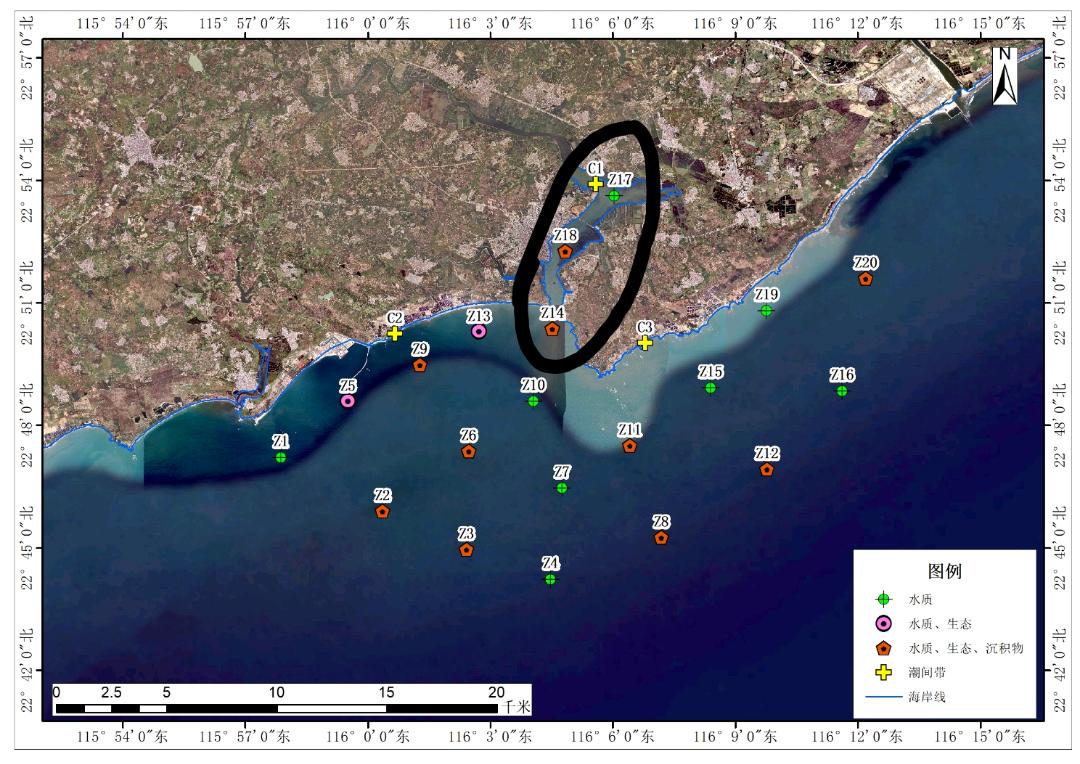This screenshot has height=764, width=1080.
Task: Click the 水质、生态、沉积物 legend label
Action: [966, 648]
